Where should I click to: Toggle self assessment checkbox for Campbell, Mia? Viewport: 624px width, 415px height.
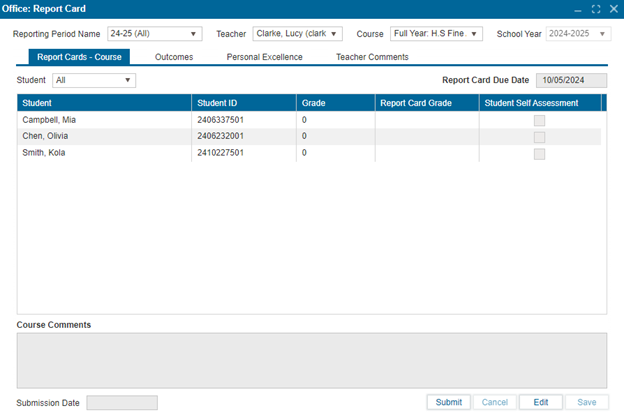click(x=539, y=120)
